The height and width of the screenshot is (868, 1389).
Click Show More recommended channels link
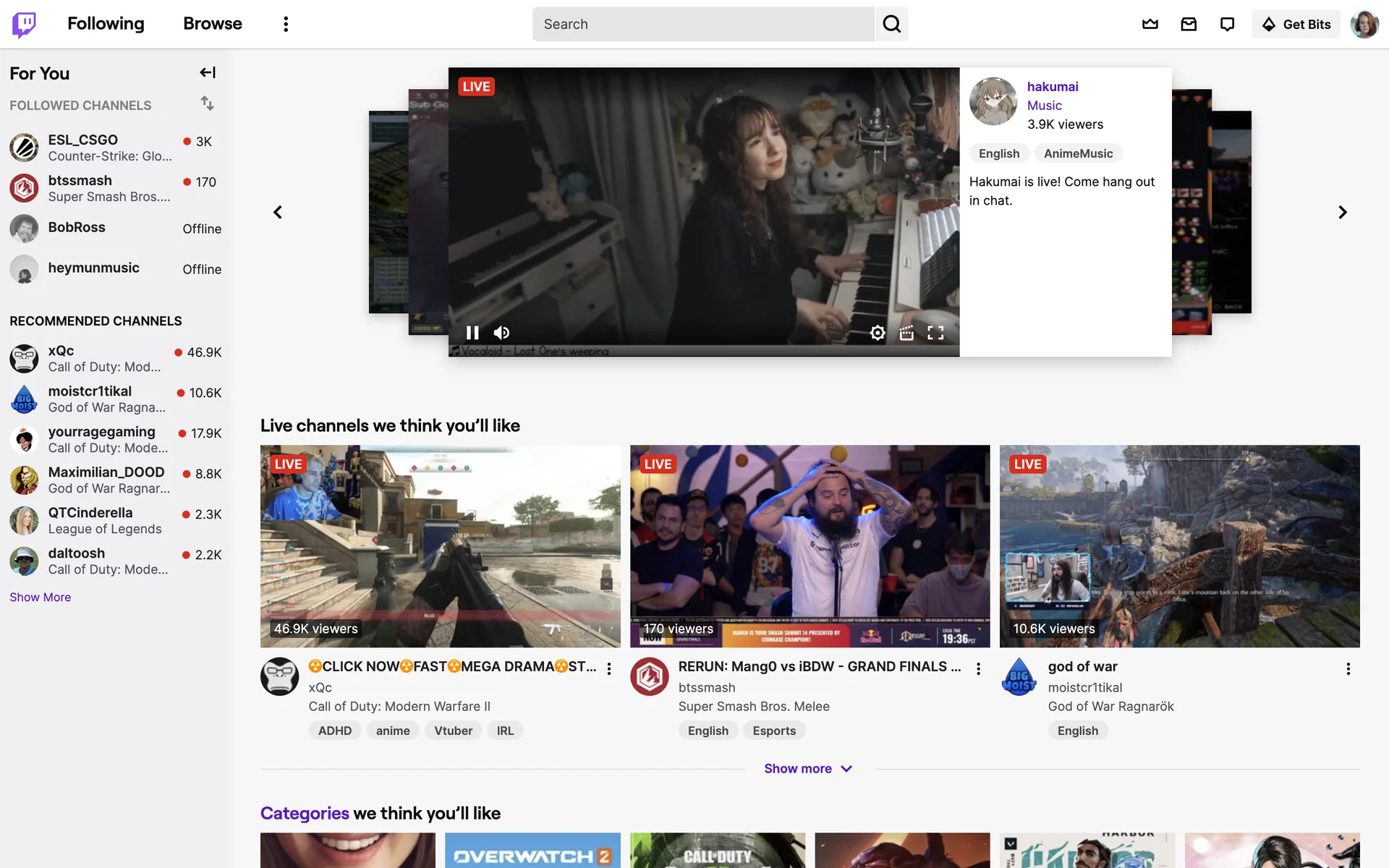coord(40,597)
